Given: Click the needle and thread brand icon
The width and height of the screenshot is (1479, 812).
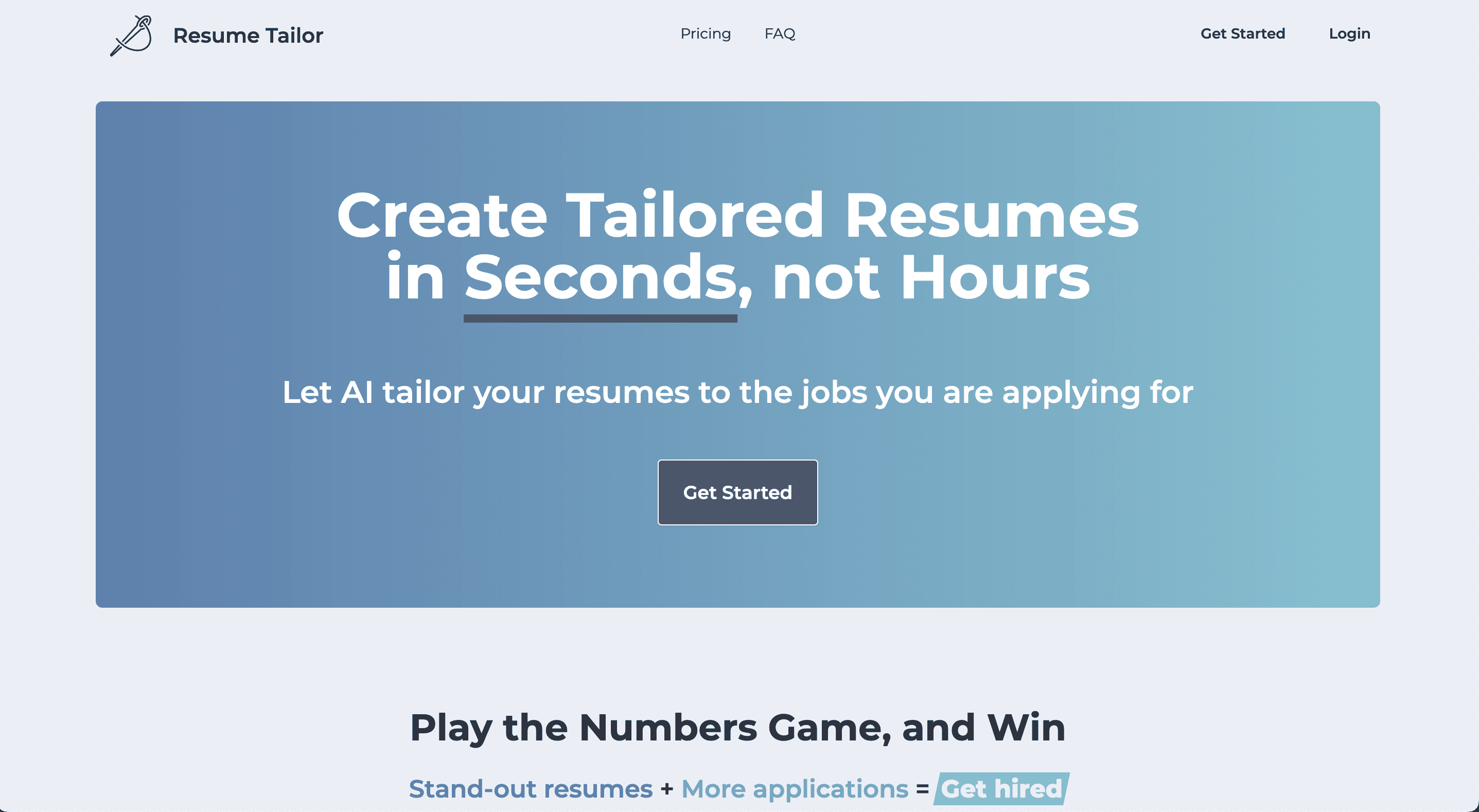Looking at the screenshot, I should point(129,35).
